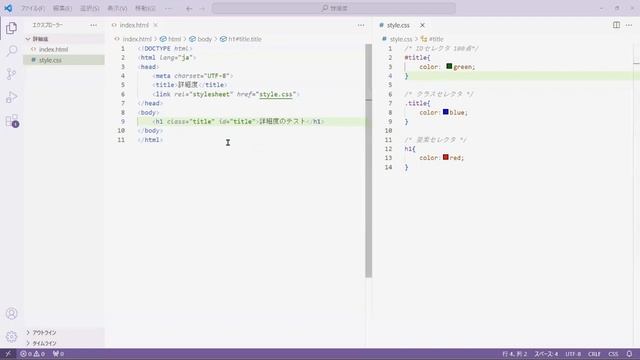Click the h1{ selector in style.css
Screen dimensions: 640x360
[x=410, y=149]
